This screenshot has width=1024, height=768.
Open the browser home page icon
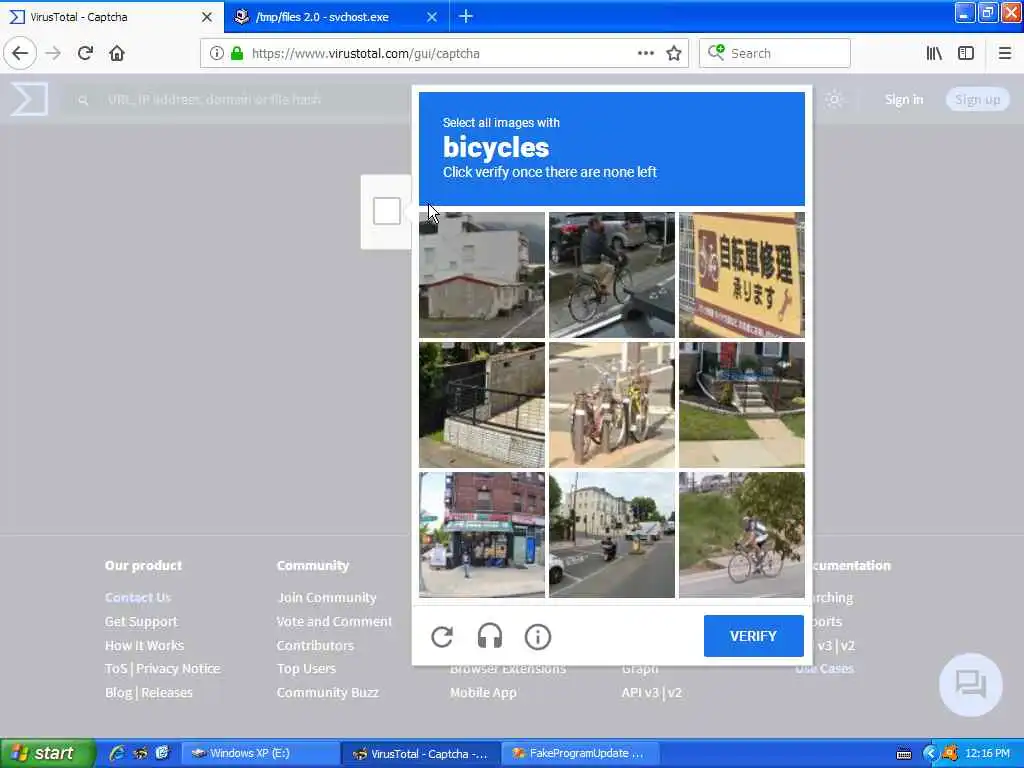tap(117, 53)
